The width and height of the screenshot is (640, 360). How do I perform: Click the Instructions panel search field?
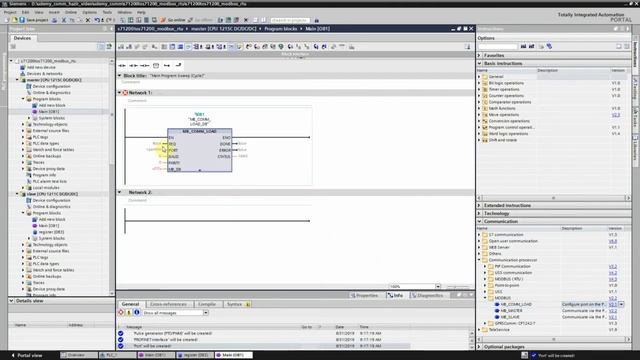pyautogui.click(x=498, y=47)
